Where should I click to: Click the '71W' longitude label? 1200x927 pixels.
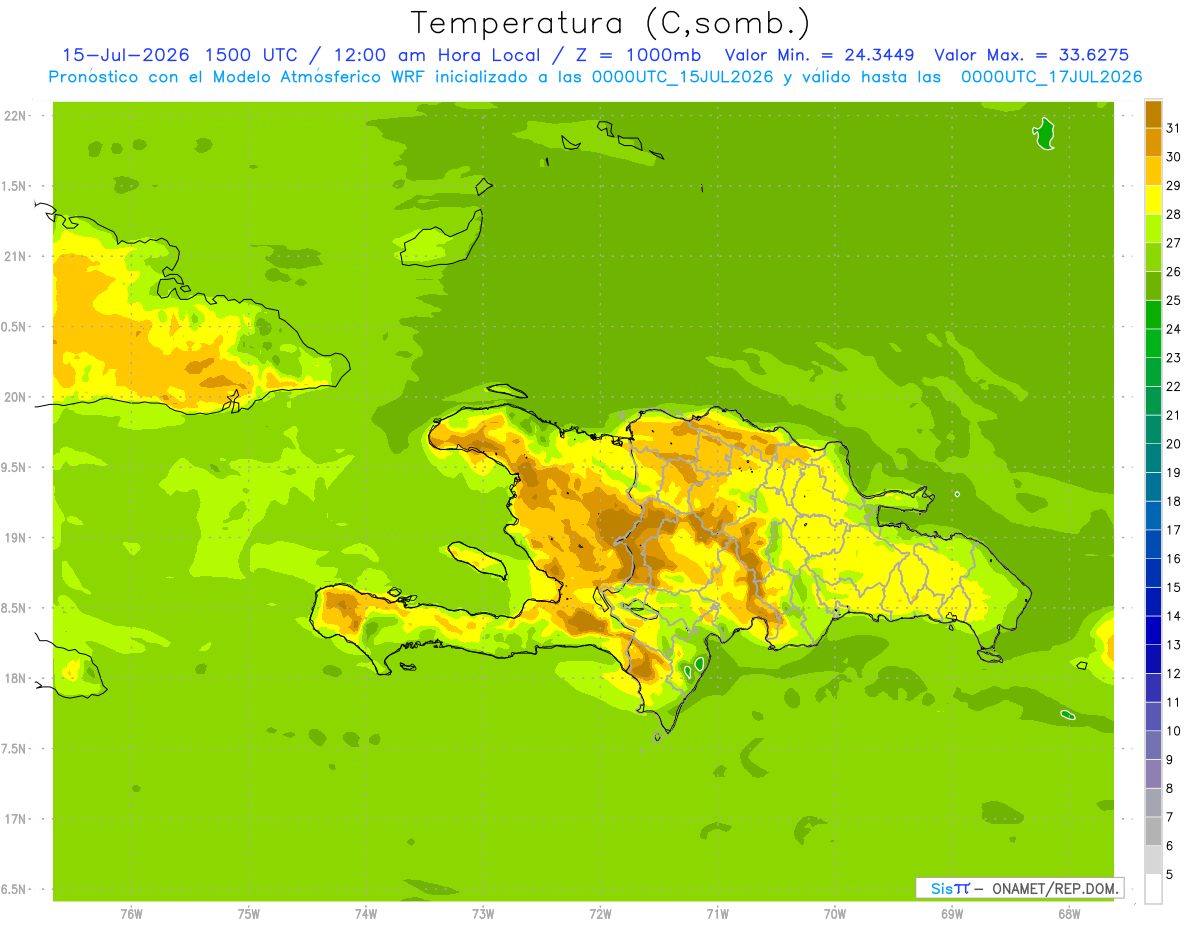[717, 913]
